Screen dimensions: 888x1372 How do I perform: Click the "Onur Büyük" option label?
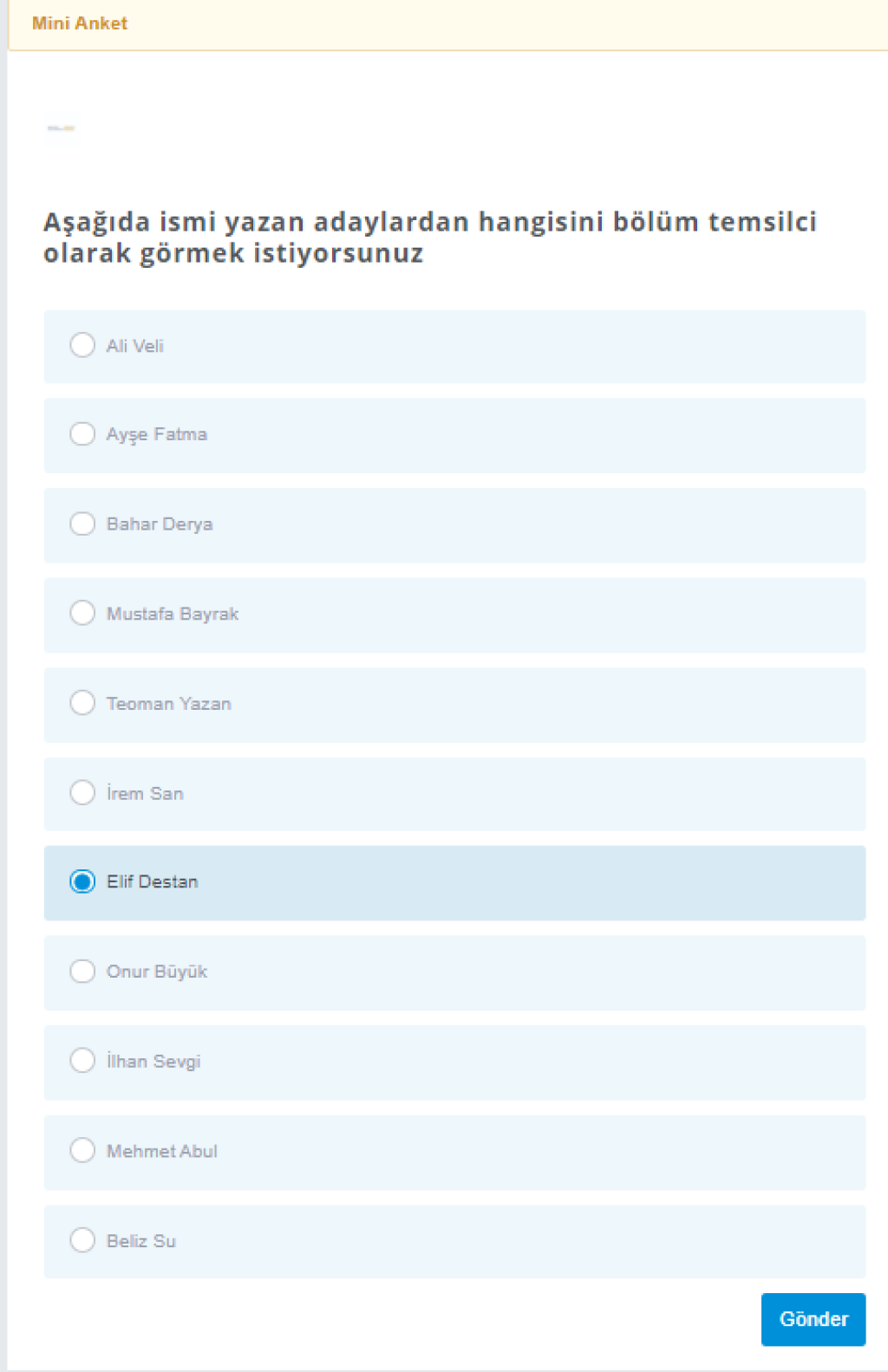[x=157, y=972]
